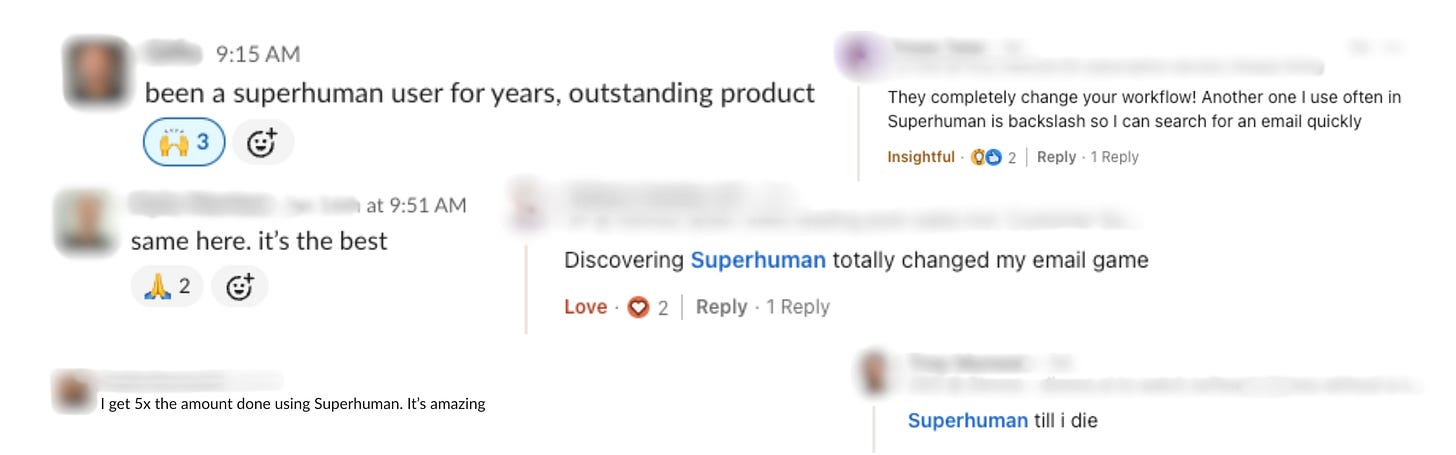The image size is (1456, 455).
Task: Open reaction icons next to Insightful
Action: pos(986,157)
